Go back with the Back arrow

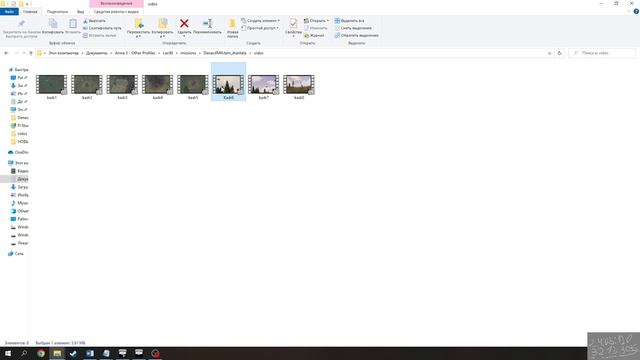coord(6,53)
